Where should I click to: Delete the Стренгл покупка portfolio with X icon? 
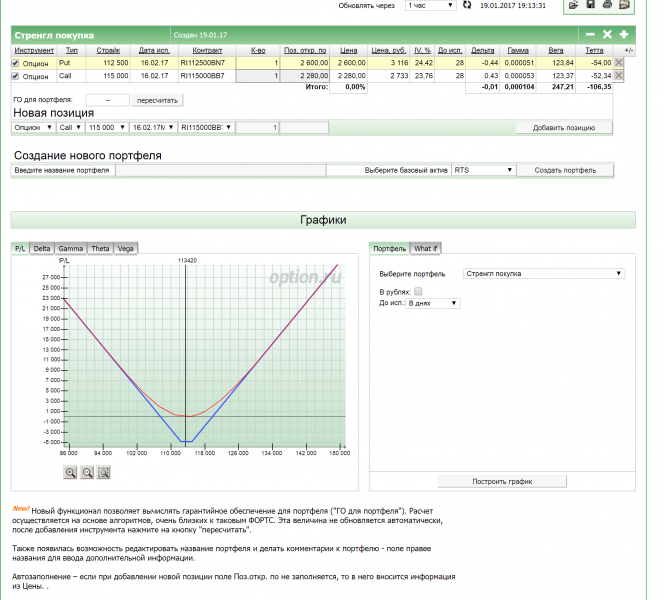tap(607, 35)
